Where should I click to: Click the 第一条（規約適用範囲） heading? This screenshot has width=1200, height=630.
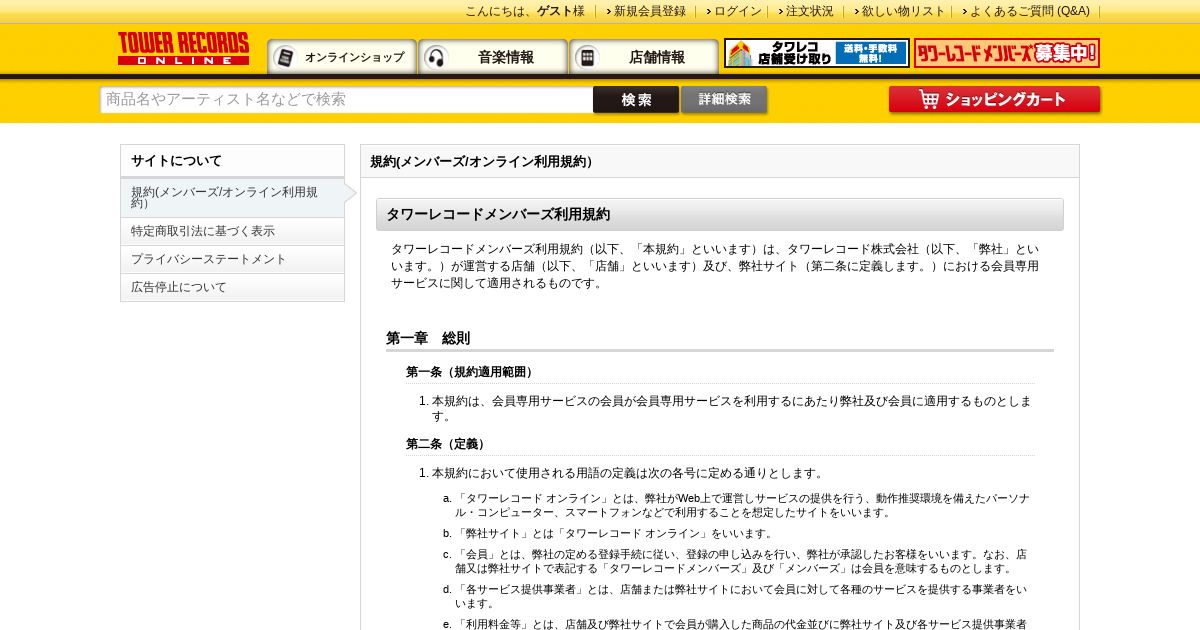tap(472, 372)
